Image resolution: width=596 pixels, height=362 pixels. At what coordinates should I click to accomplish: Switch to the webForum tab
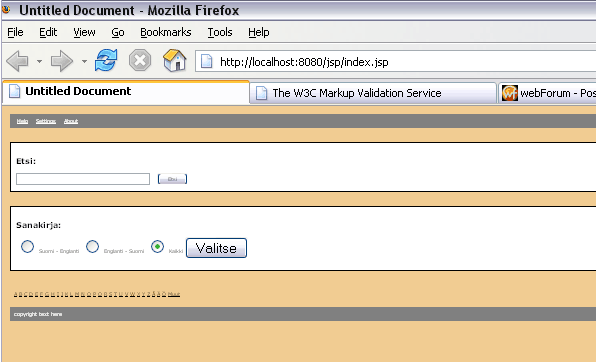coord(547,93)
